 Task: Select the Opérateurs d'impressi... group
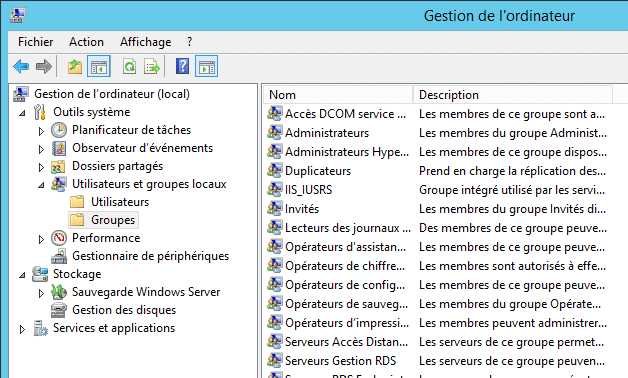click(x=347, y=323)
